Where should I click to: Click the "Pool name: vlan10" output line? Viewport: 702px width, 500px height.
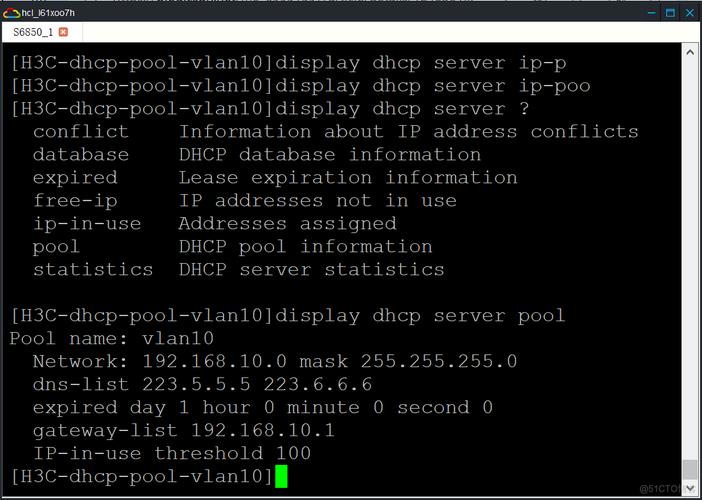click(111, 338)
